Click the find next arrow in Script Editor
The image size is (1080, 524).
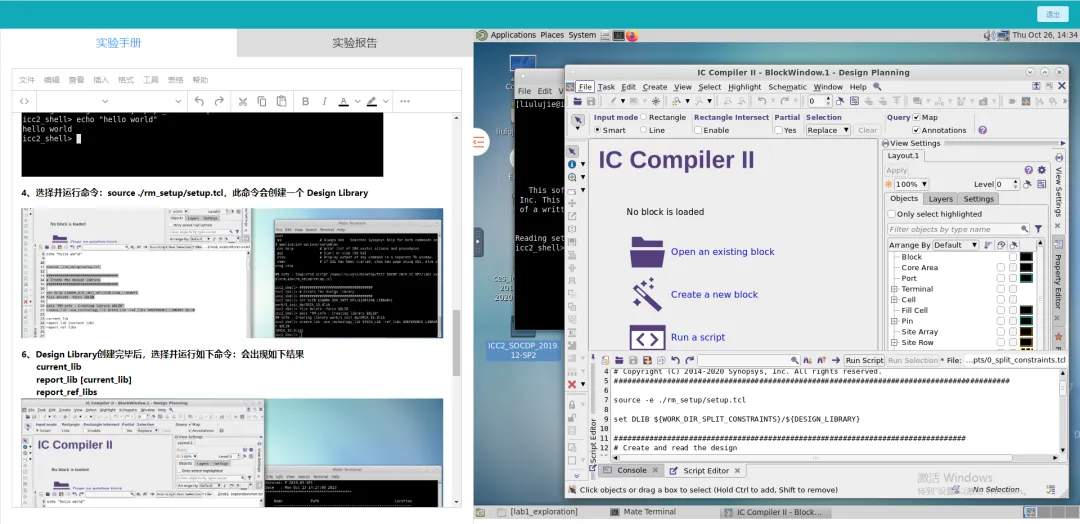click(807, 360)
